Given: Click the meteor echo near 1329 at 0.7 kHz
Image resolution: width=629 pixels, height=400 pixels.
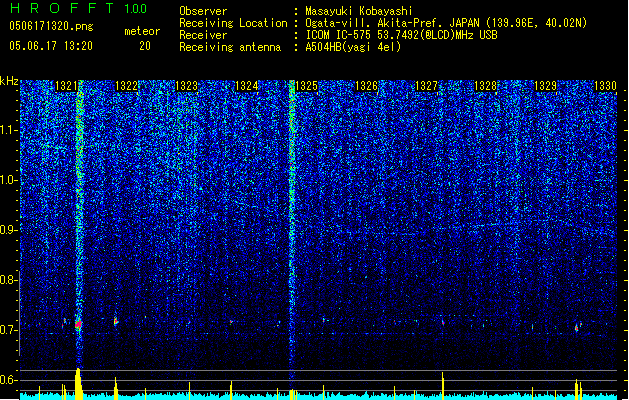Looking at the screenshot, I should (578, 326).
